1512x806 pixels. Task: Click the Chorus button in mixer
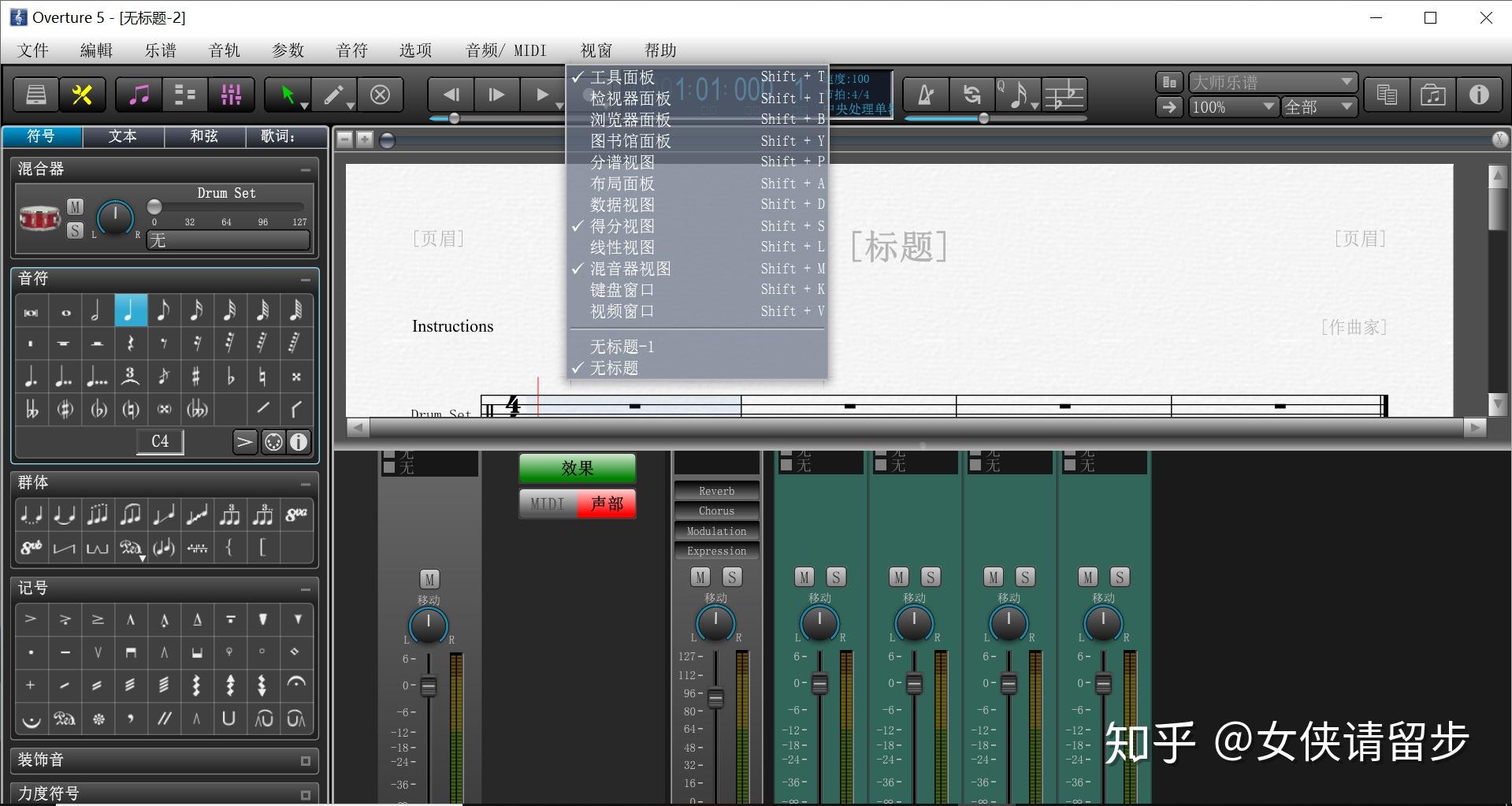tap(716, 511)
